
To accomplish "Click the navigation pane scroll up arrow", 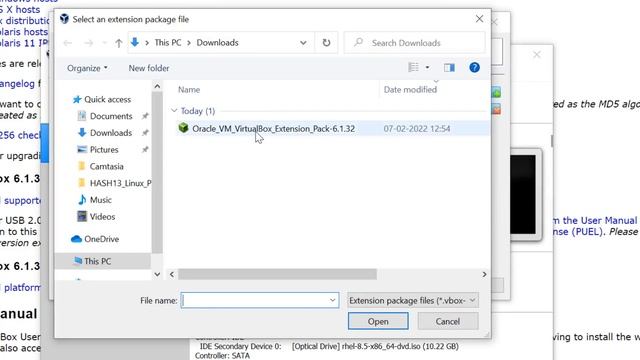I will pyautogui.click(x=157, y=86).
